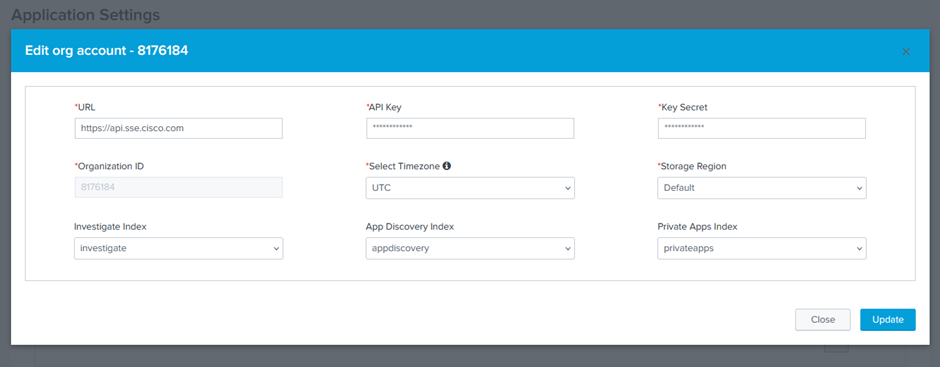Click the API Key label
This screenshot has height=367, width=940.
[x=384, y=107]
